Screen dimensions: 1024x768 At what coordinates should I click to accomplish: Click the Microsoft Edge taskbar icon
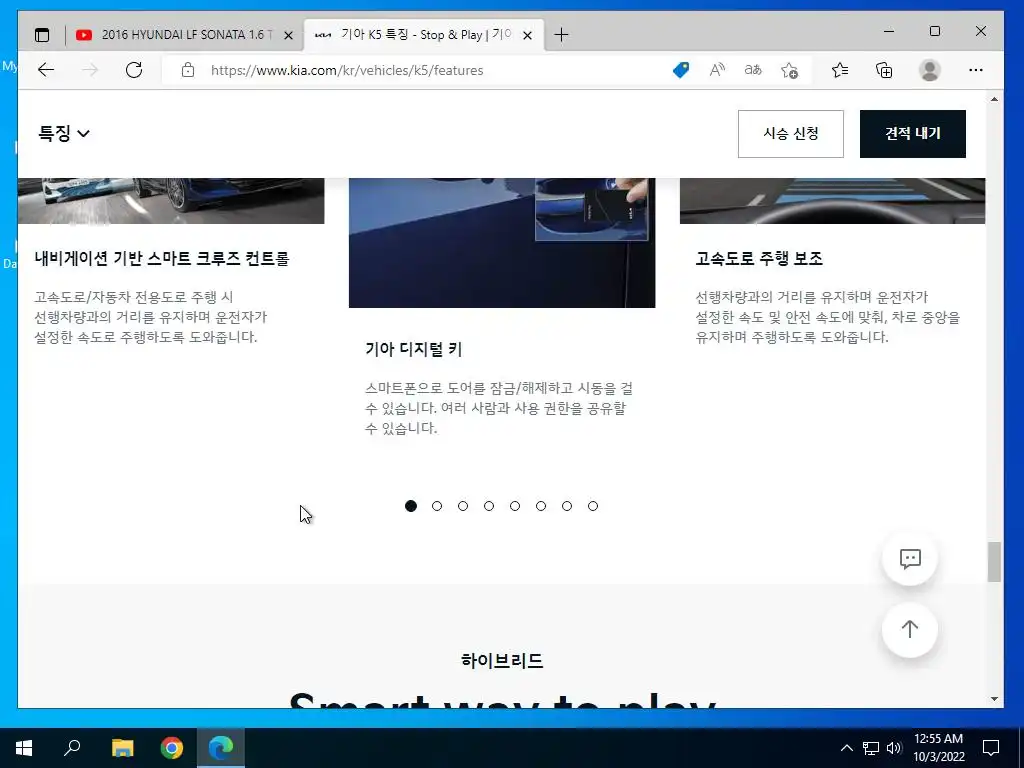click(221, 748)
